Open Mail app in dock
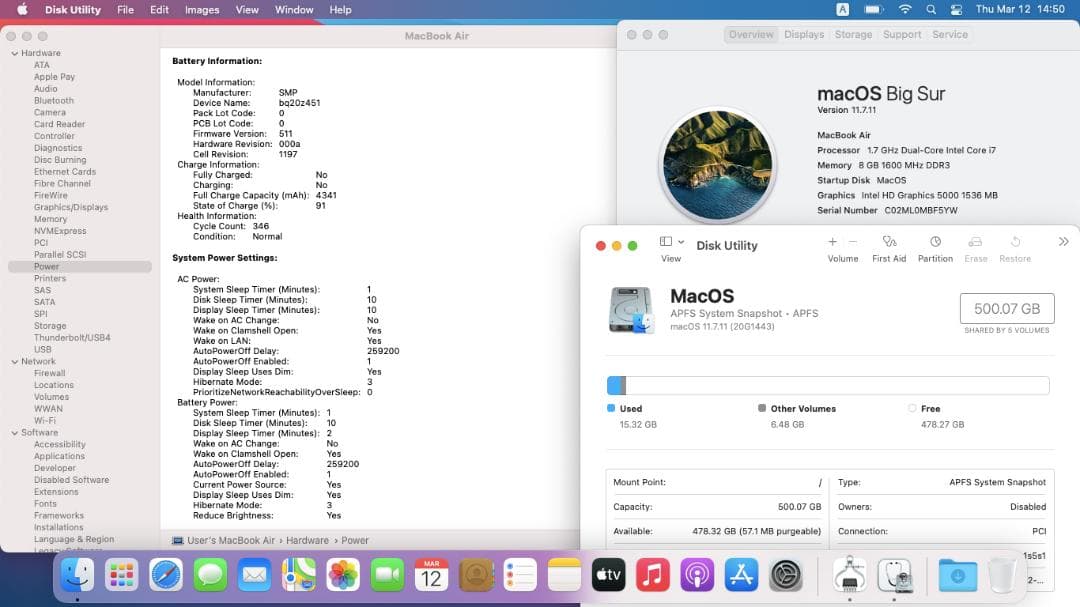Screen dimensions: 1080x607 [254, 575]
